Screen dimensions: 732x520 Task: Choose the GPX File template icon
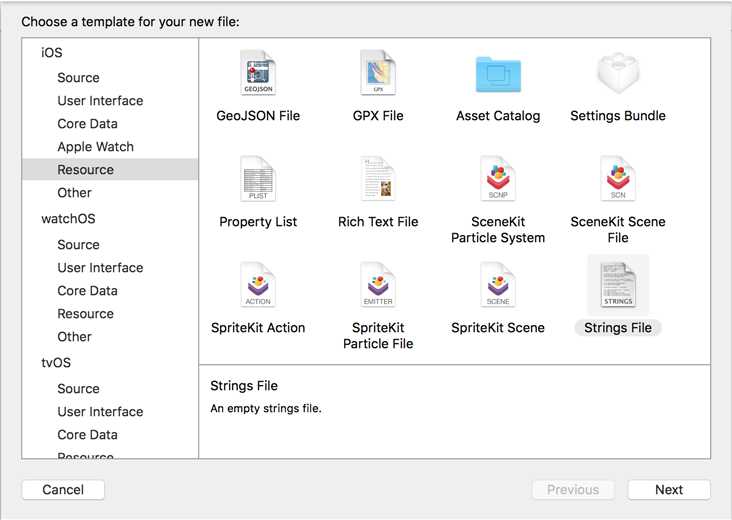point(378,73)
